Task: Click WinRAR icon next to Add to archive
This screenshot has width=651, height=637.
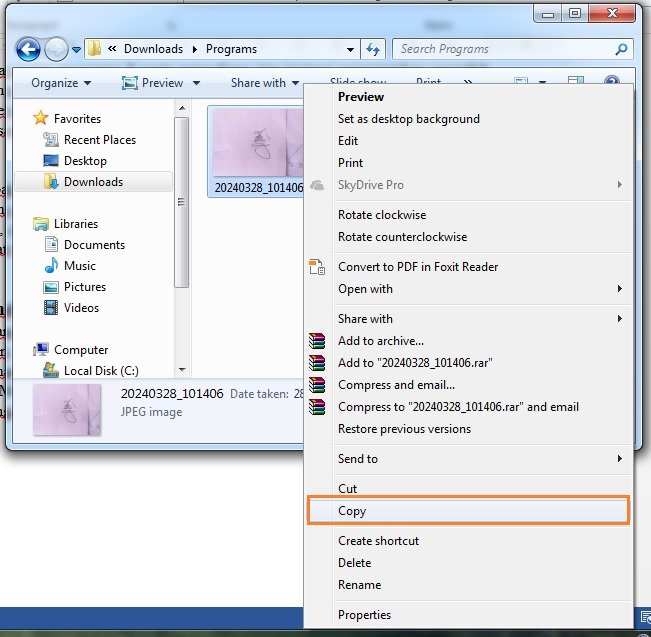Action: tap(317, 341)
